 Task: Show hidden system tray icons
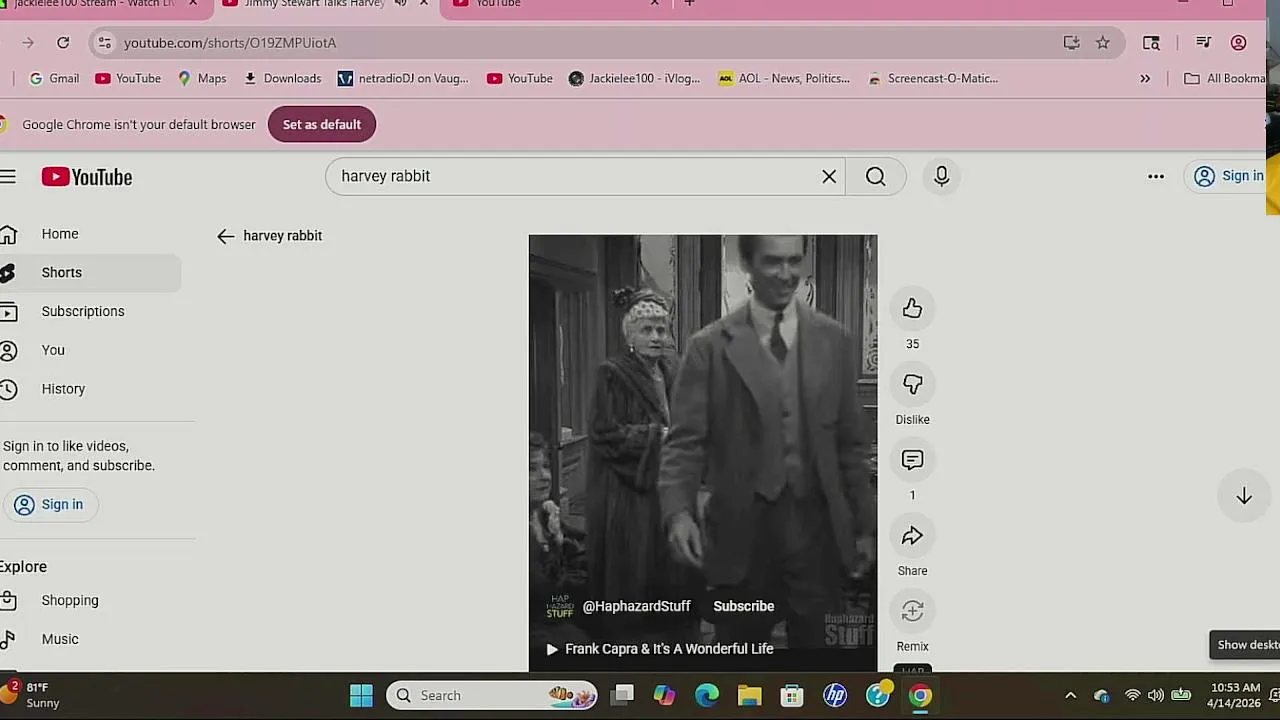pos(1070,695)
